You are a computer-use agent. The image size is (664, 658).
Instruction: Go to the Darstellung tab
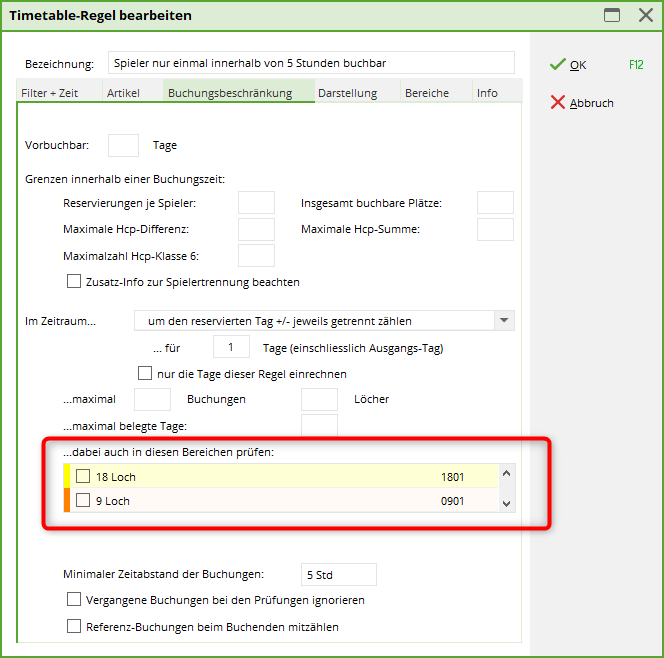tap(347, 93)
